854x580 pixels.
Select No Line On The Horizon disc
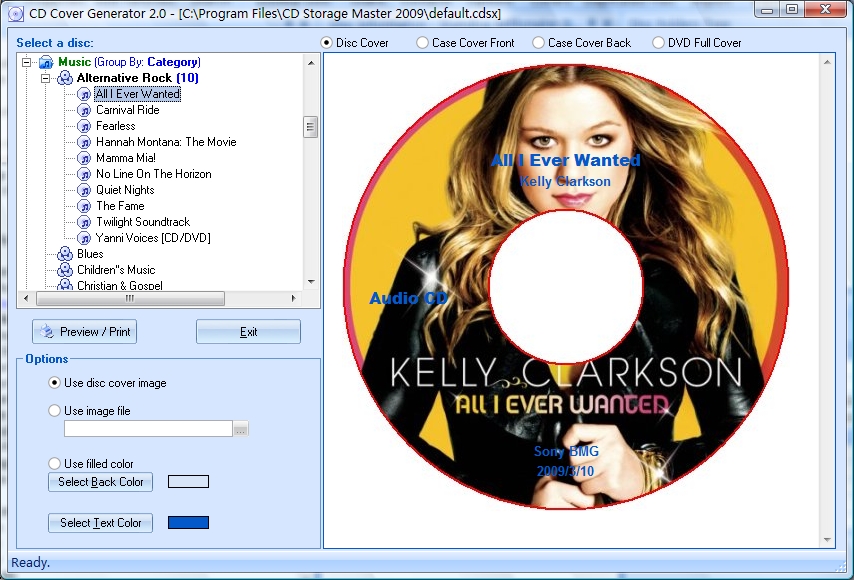coord(154,174)
